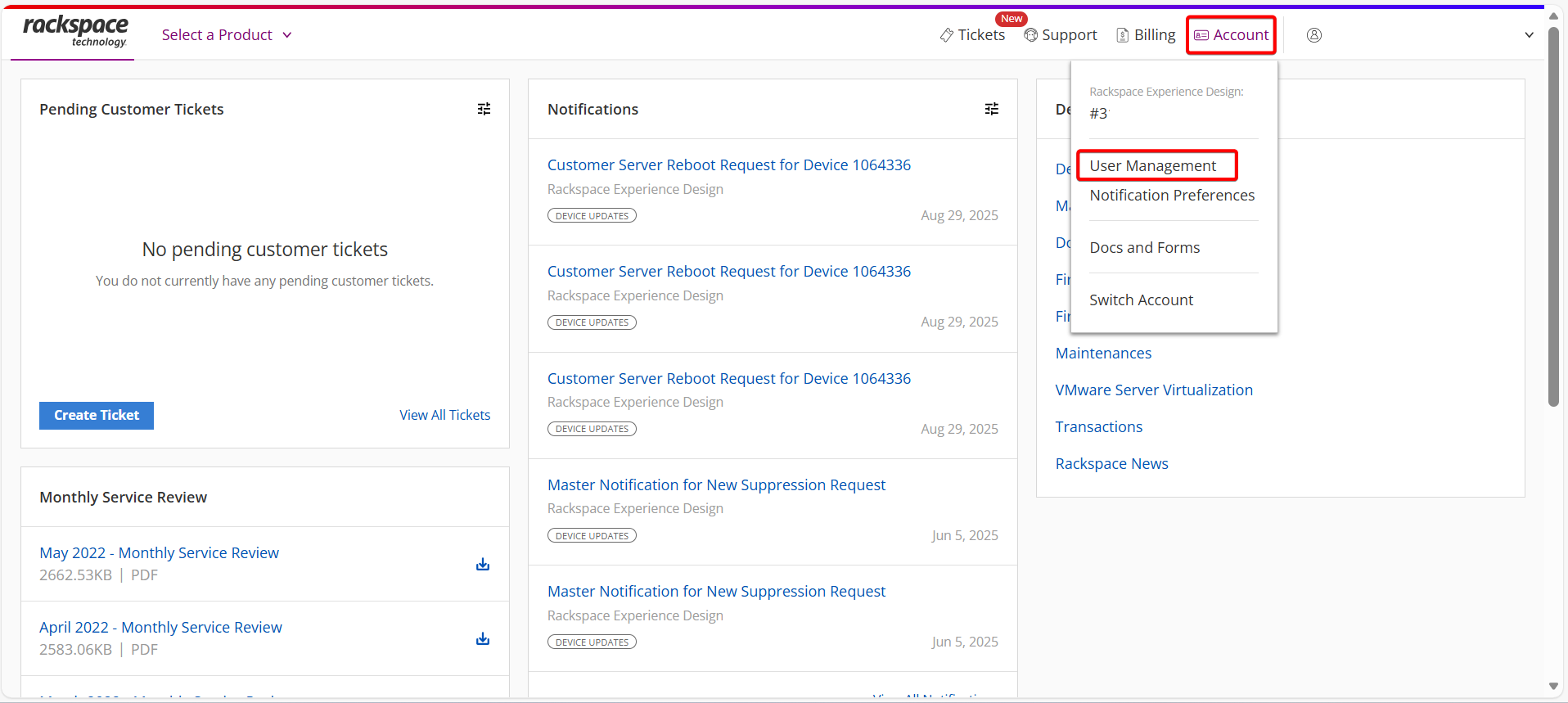Open the Billing menu
1568x703 pixels.
click(1146, 35)
